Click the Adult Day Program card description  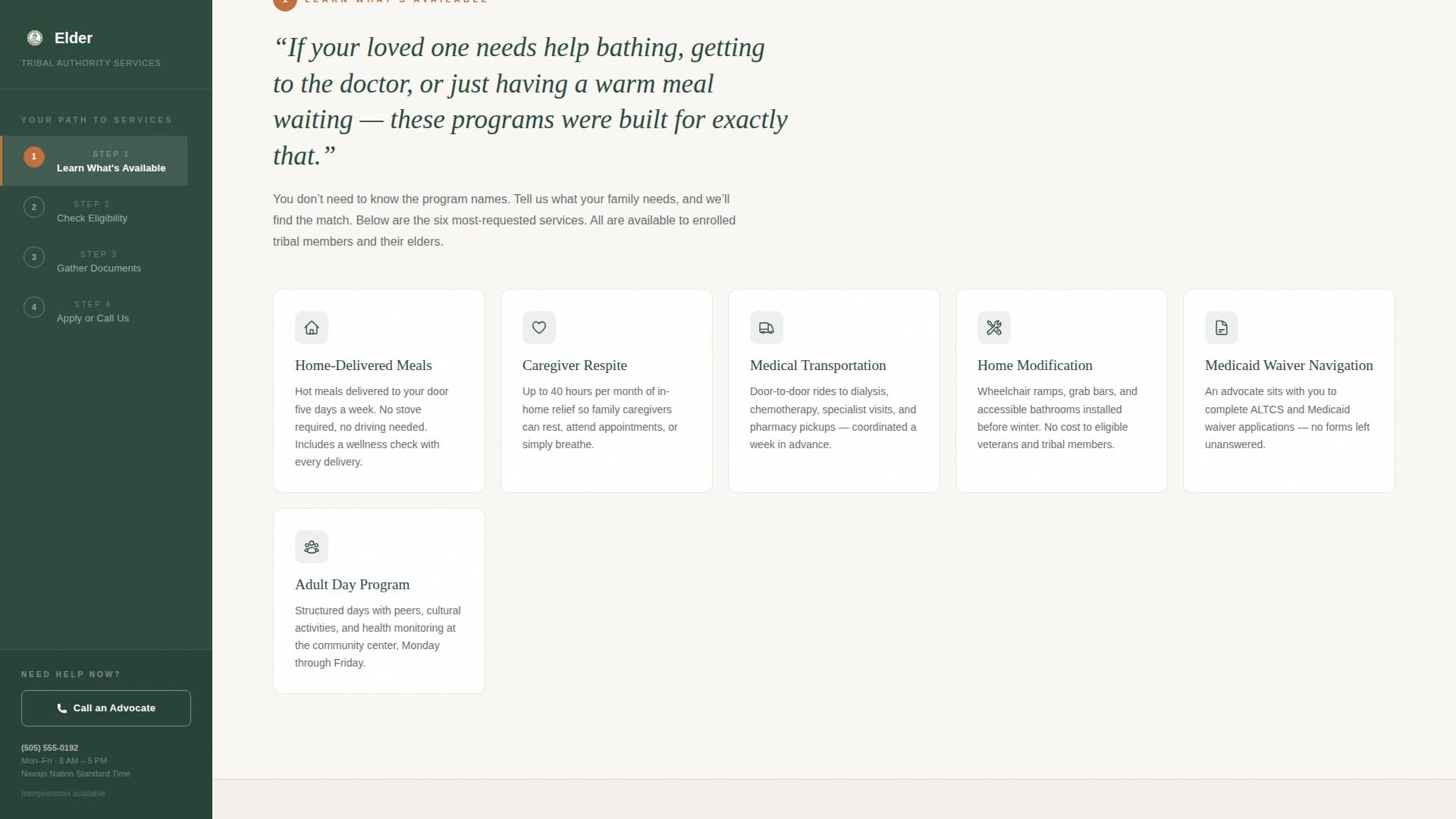[x=378, y=636]
